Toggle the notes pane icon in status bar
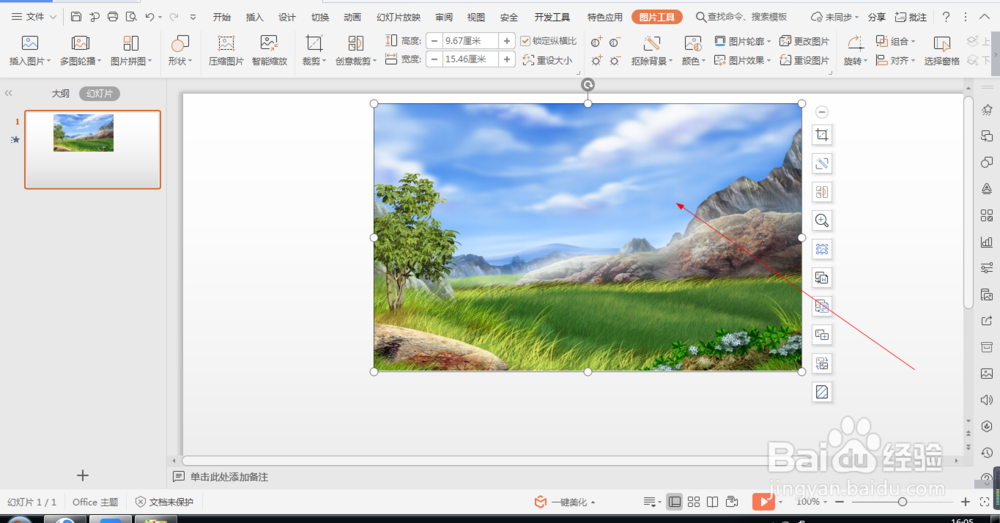The height and width of the screenshot is (523, 1000). click(650, 502)
